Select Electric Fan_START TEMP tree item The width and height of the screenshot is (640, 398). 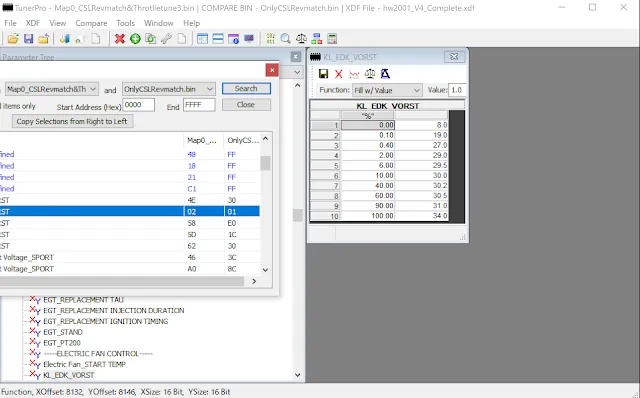(x=84, y=364)
